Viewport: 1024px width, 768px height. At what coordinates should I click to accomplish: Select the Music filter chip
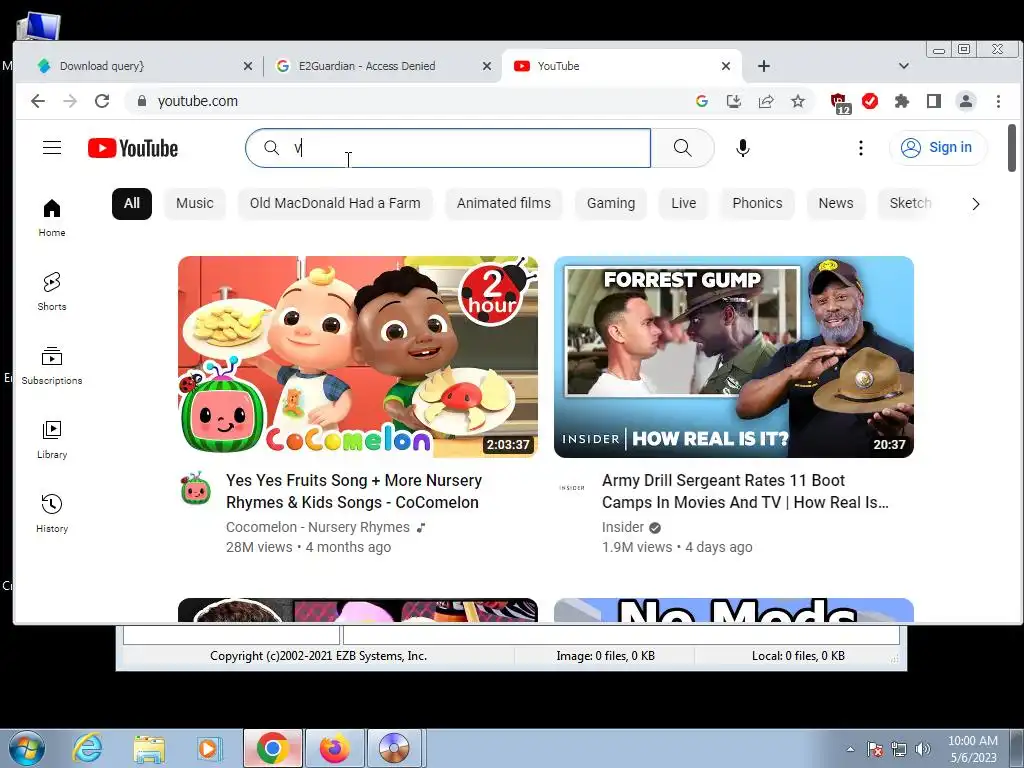tap(195, 203)
